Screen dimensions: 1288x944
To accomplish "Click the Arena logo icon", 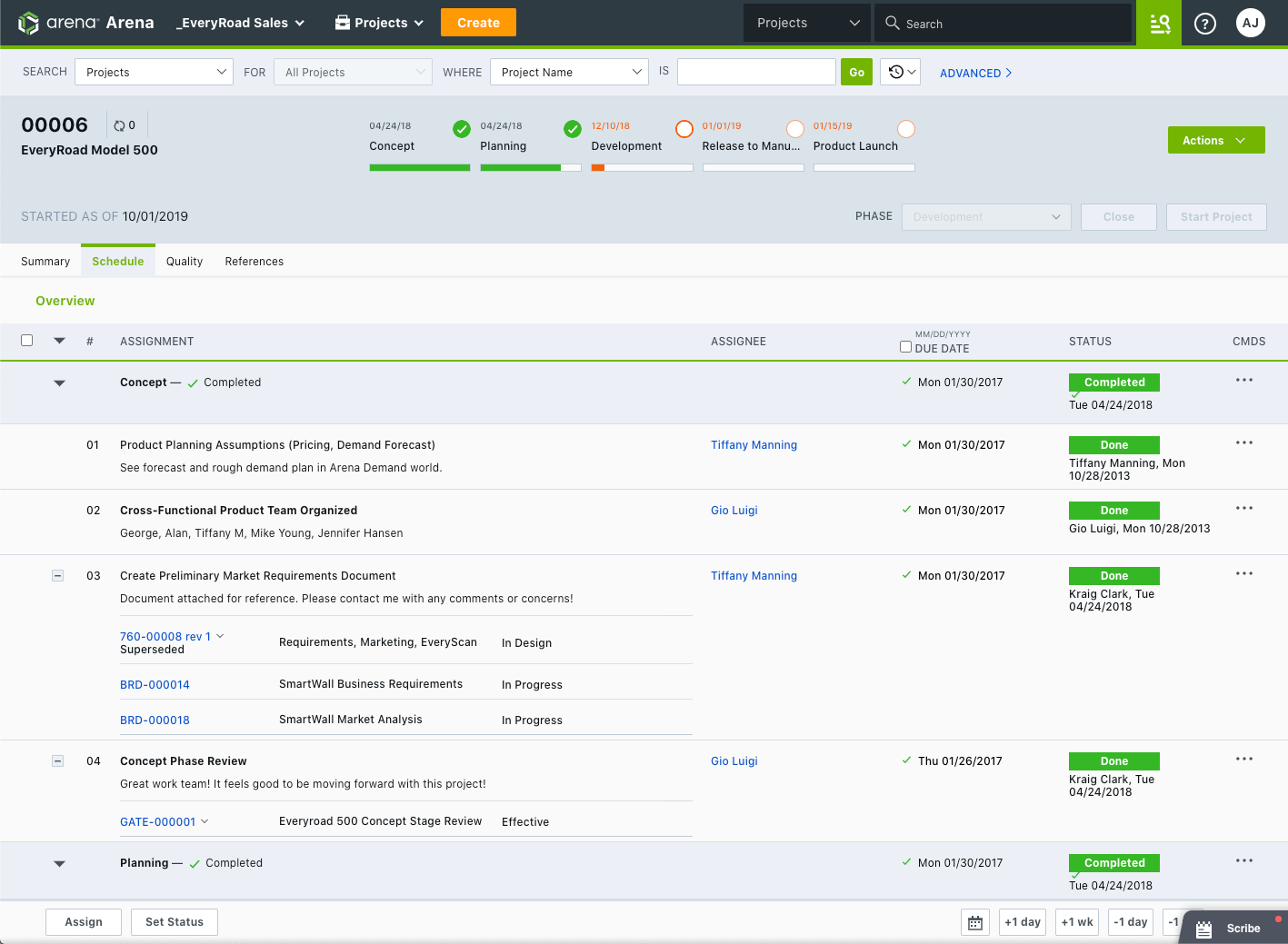I will tap(29, 23).
